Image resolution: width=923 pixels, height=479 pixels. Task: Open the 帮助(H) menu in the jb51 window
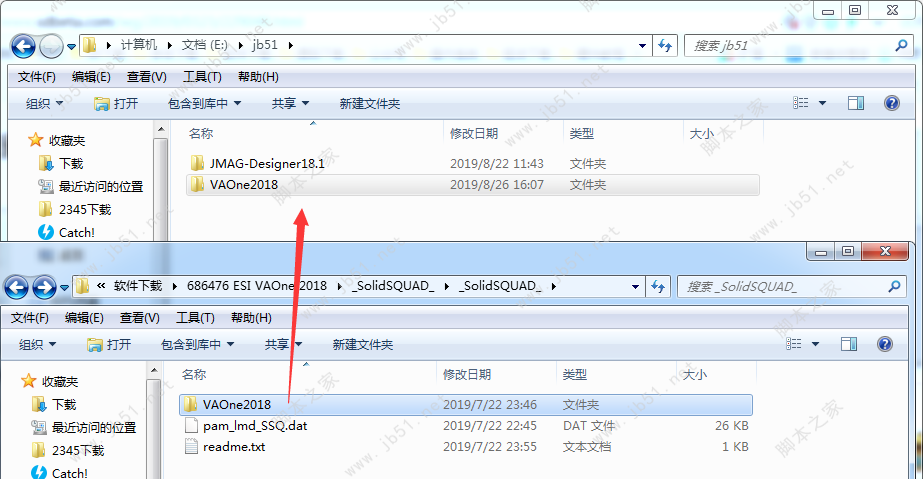click(x=258, y=76)
